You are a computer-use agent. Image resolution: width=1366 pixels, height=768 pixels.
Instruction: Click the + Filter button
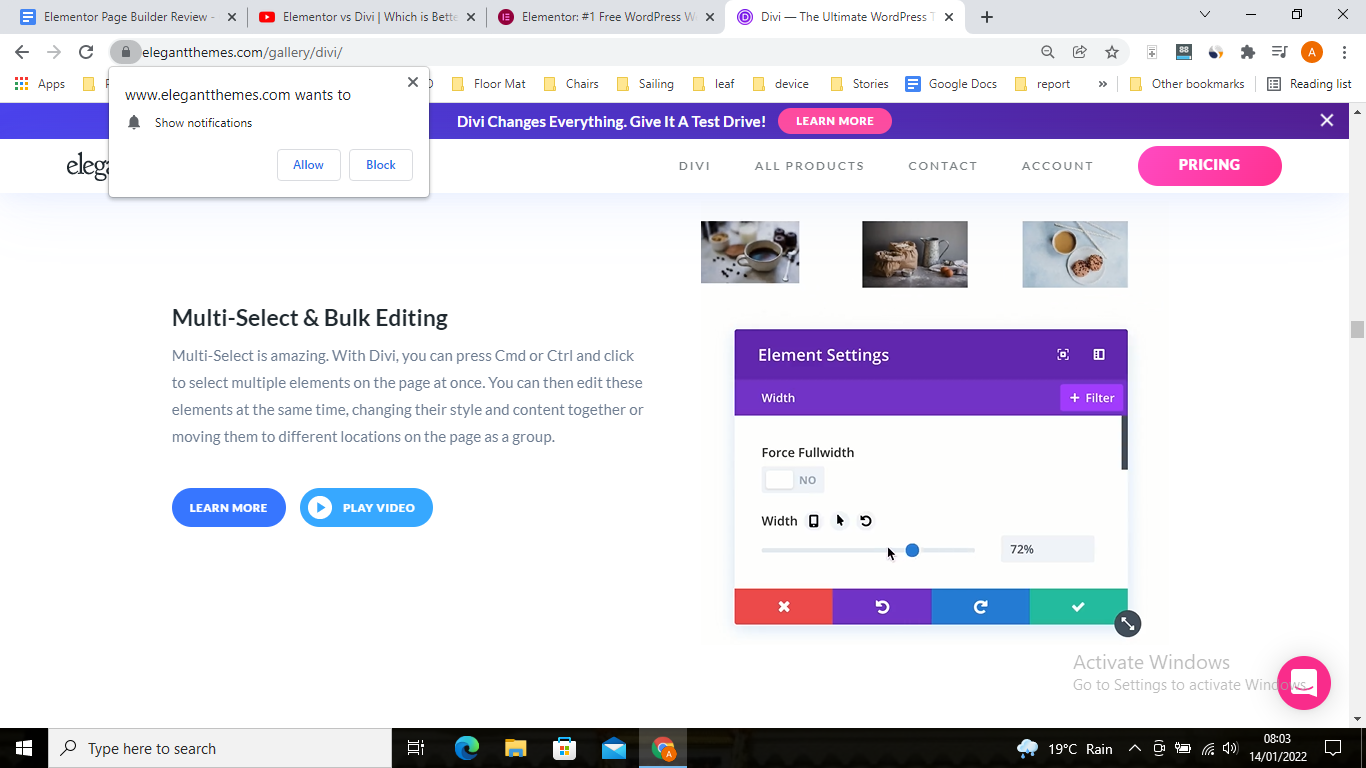click(1092, 398)
